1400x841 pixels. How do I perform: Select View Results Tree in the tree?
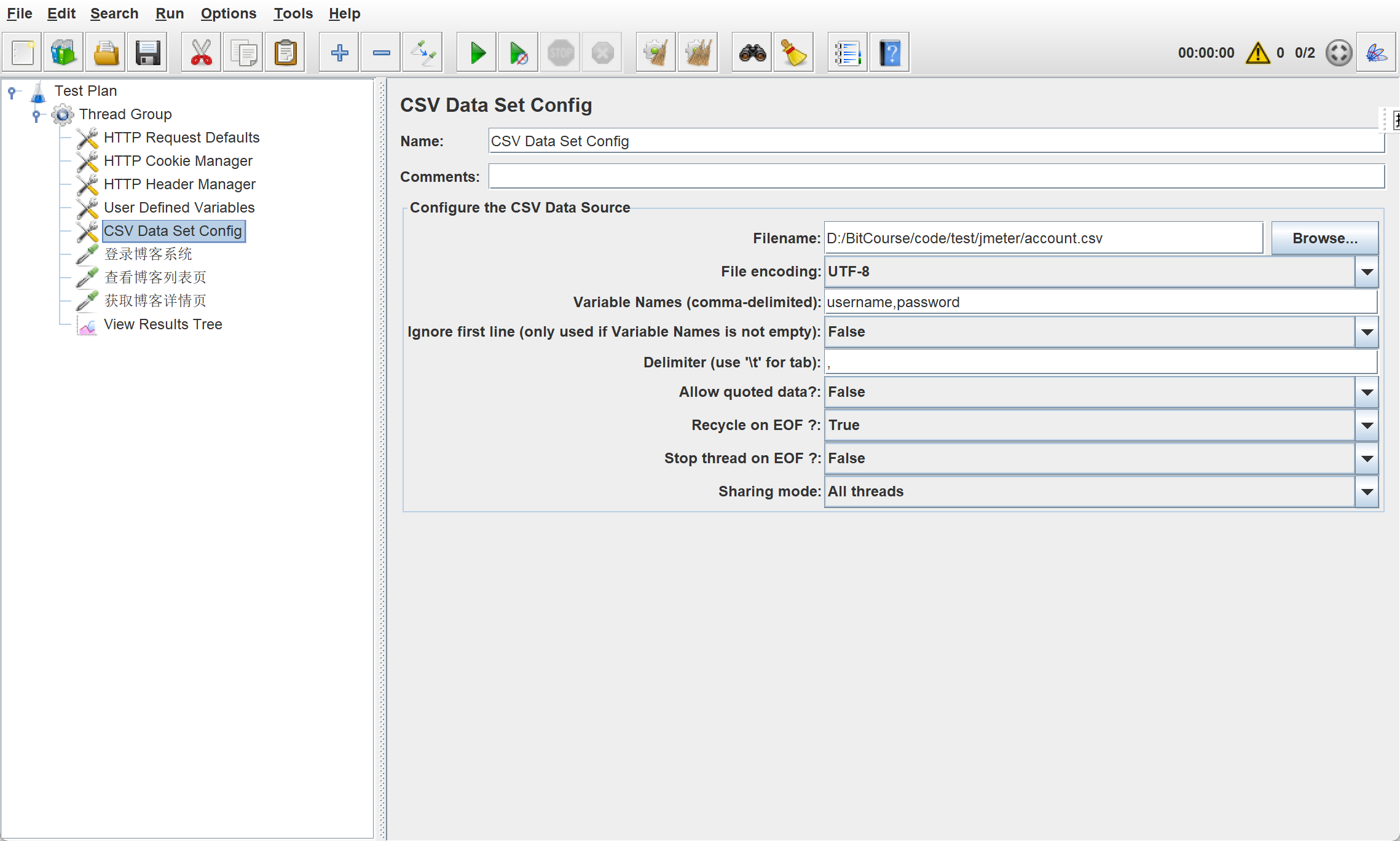tap(163, 324)
